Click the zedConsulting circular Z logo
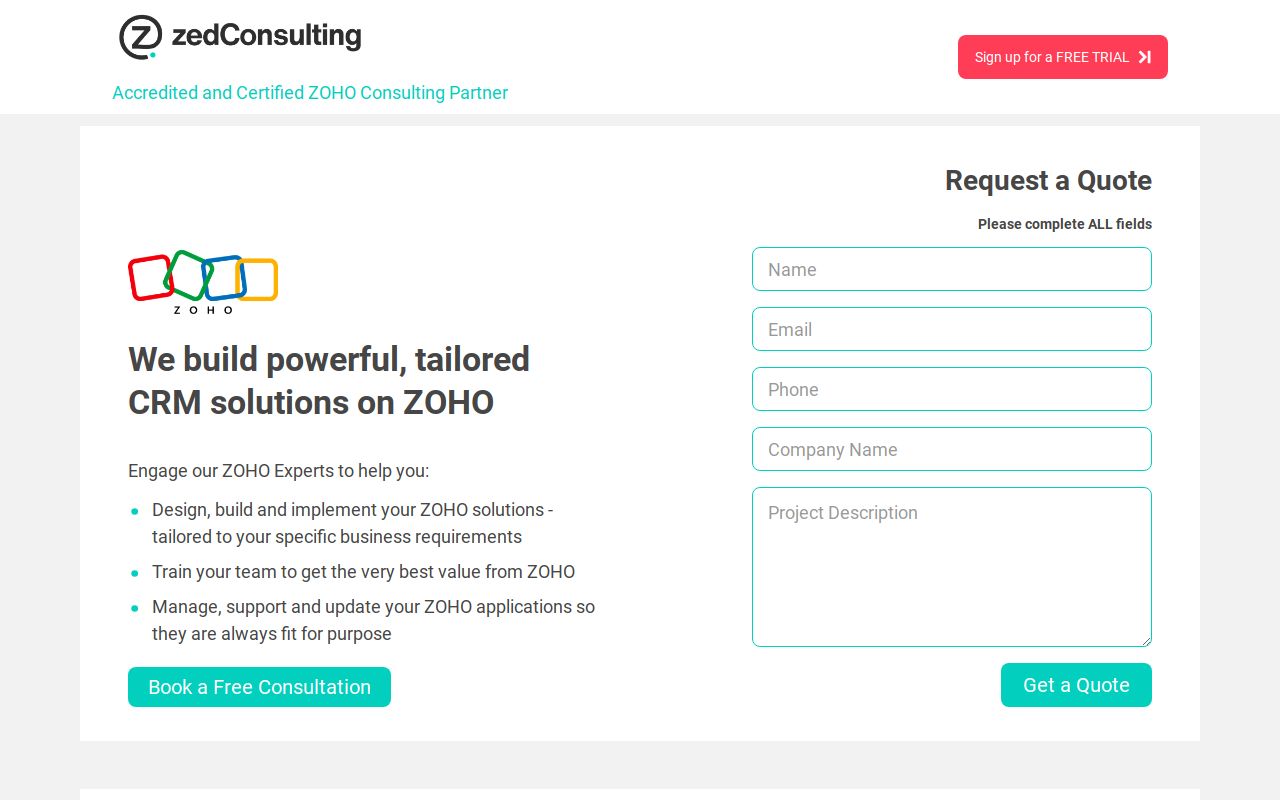Viewport: 1280px width, 800px height. (x=140, y=37)
